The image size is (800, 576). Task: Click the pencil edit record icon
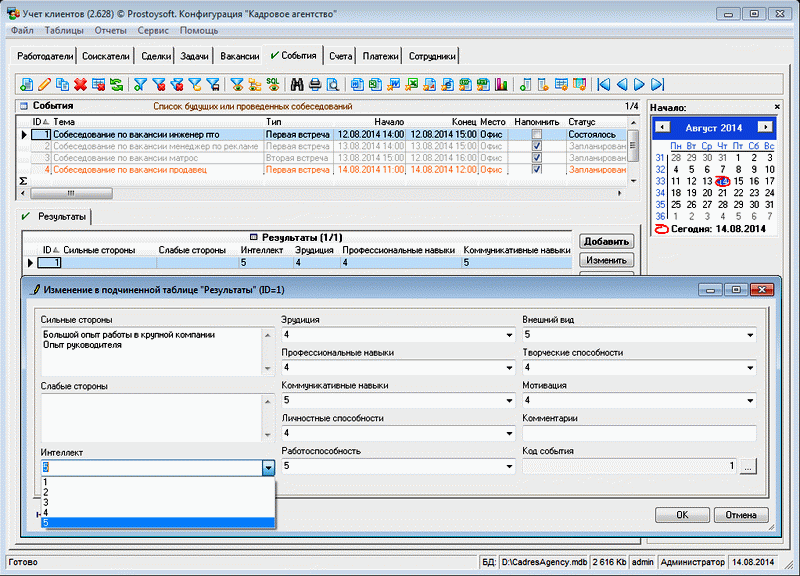tap(43, 84)
